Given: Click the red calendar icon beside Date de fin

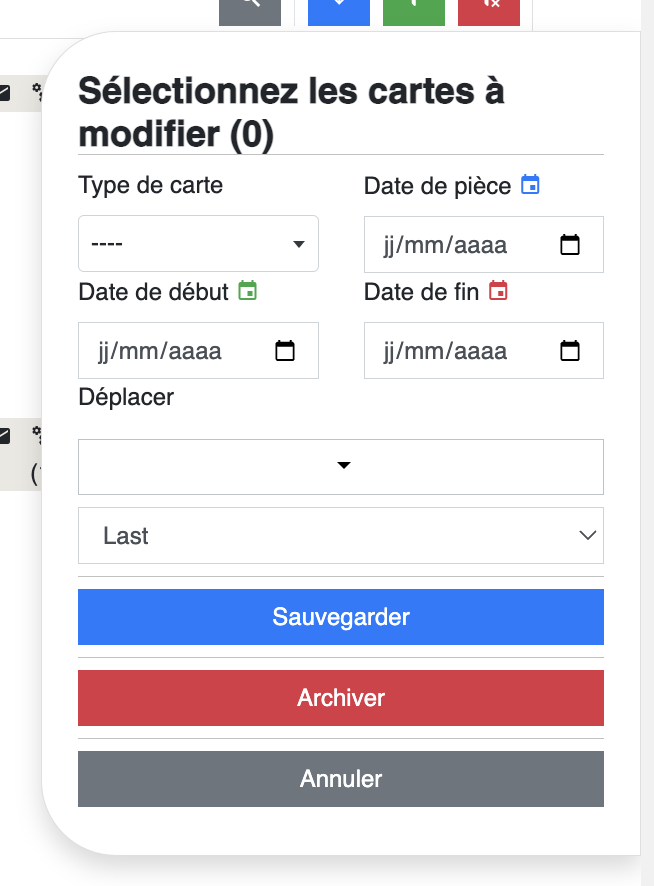Looking at the screenshot, I should [x=498, y=290].
